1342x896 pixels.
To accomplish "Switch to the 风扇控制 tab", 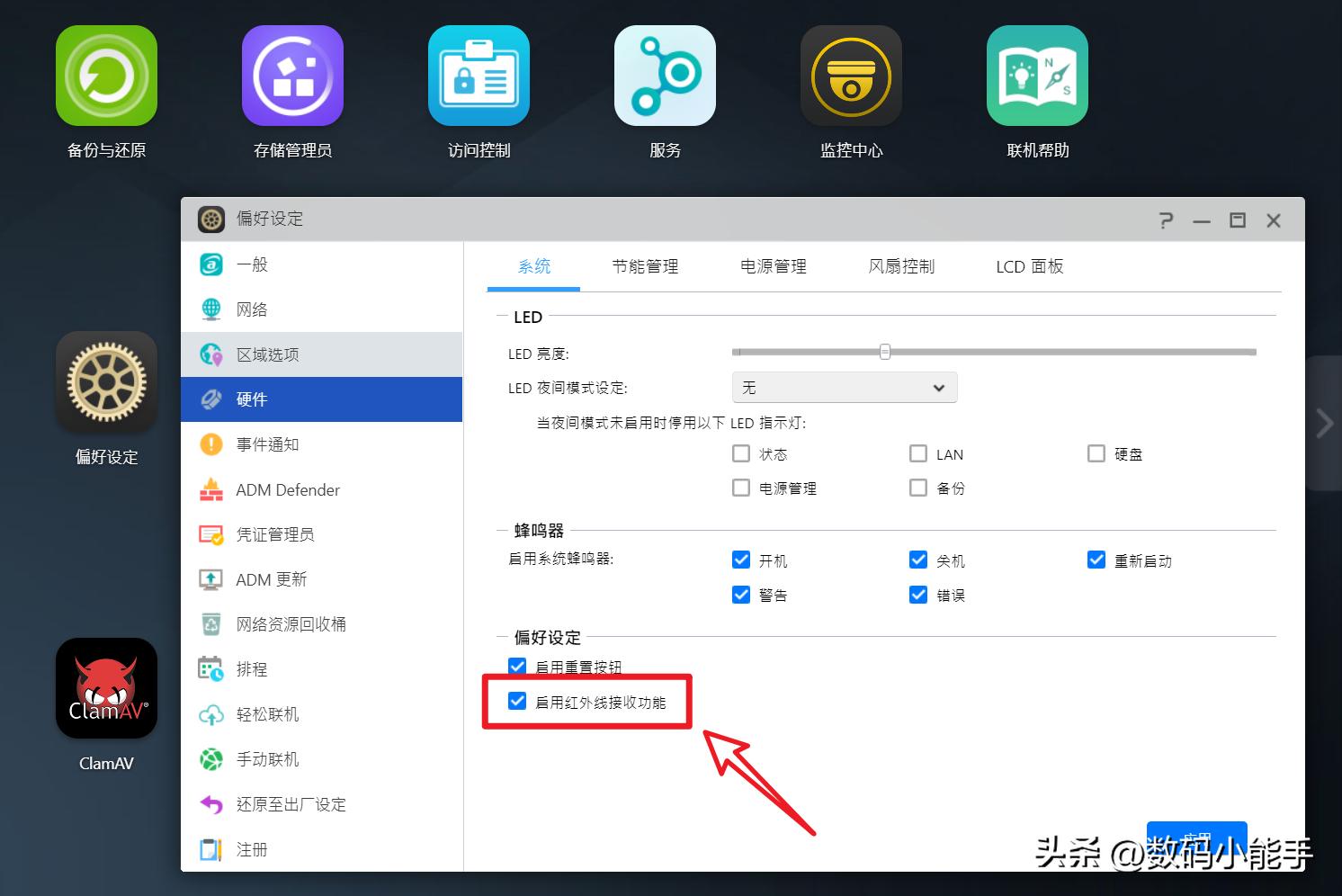I will coord(900,266).
